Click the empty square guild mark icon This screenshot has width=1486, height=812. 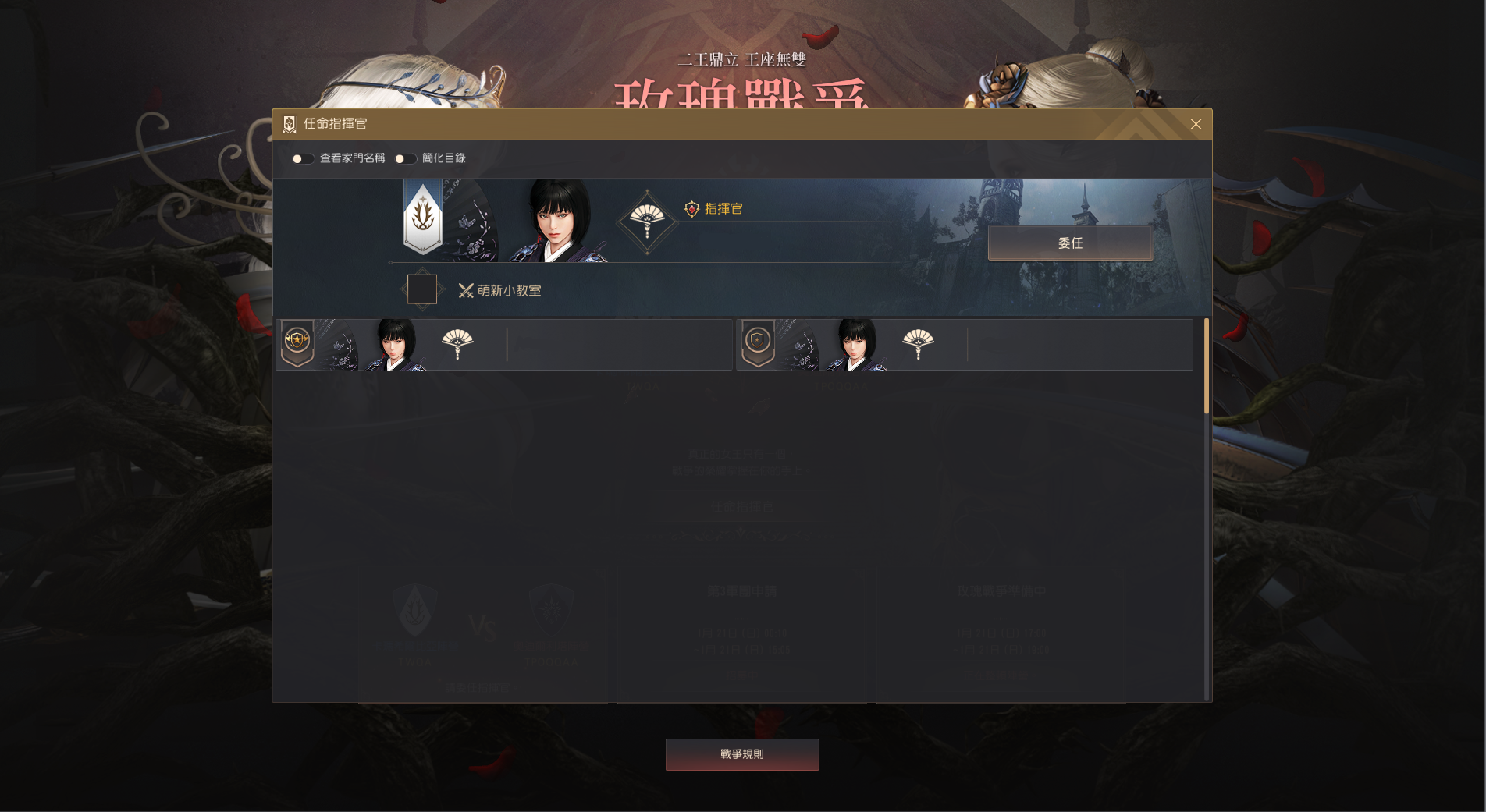(x=422, y=289)
